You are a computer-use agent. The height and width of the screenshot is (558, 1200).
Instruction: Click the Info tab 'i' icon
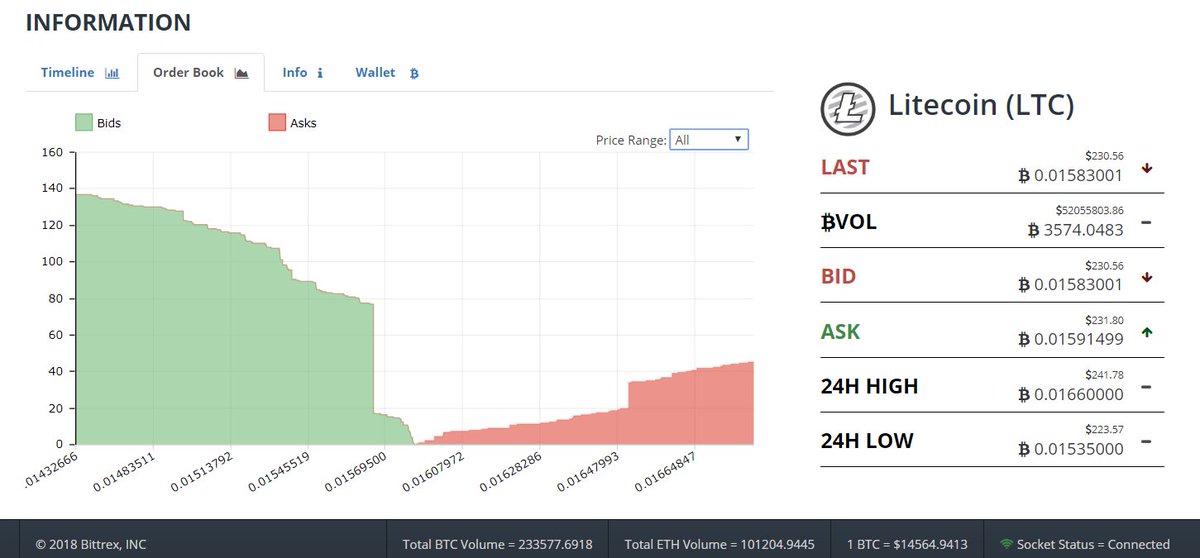point(320,73)
